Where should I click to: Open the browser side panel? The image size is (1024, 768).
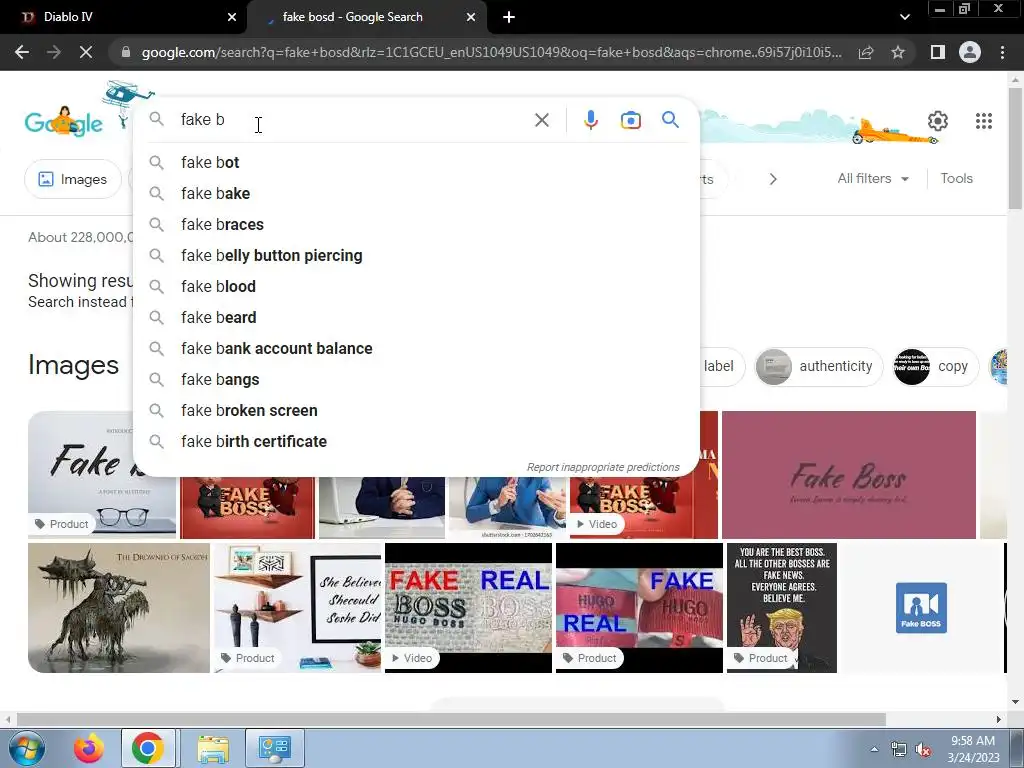point(938,52)
